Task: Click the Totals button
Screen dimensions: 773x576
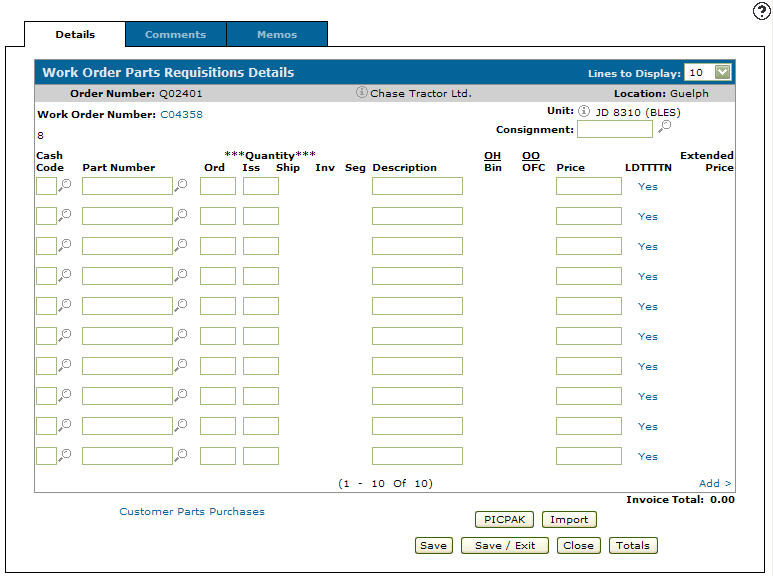Action: tap(633, 545)
